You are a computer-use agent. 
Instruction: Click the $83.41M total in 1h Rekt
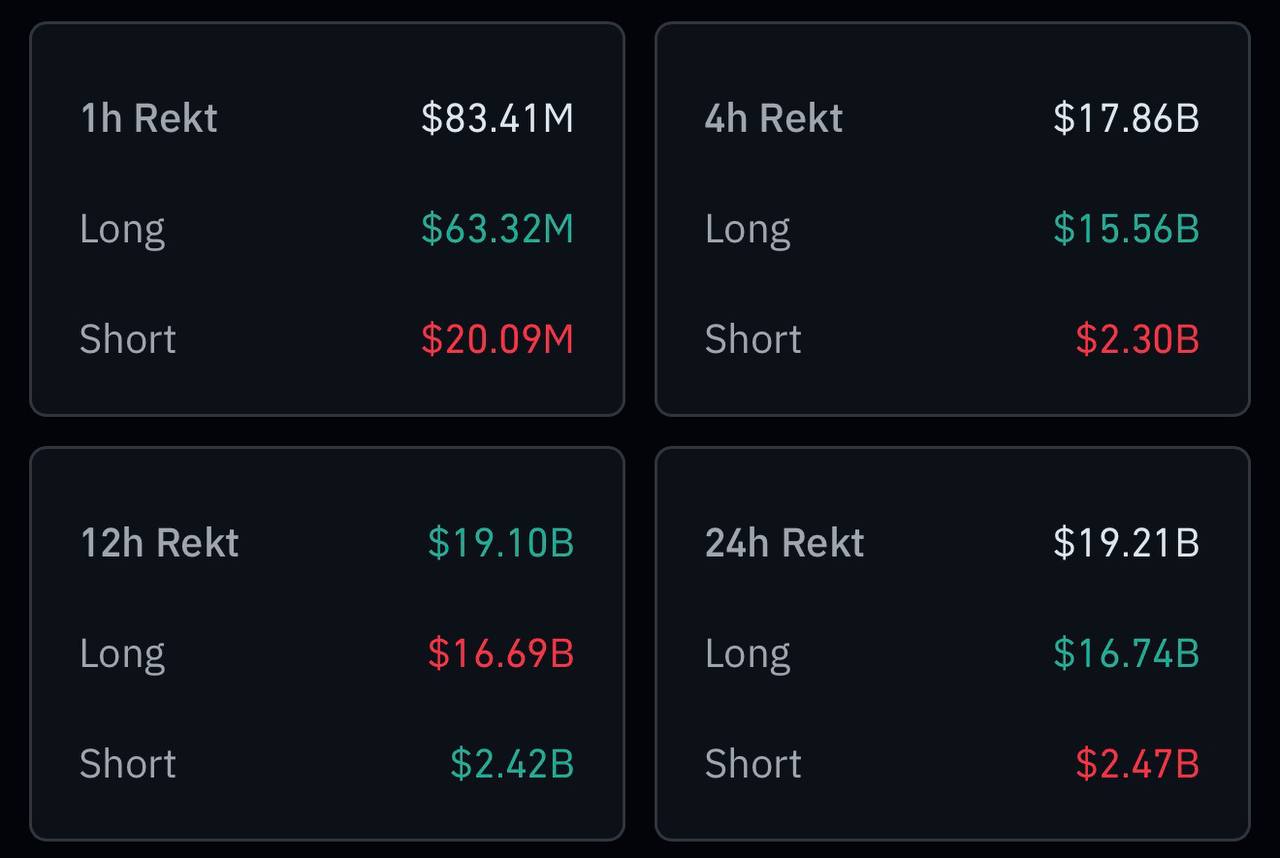(497, 118)
